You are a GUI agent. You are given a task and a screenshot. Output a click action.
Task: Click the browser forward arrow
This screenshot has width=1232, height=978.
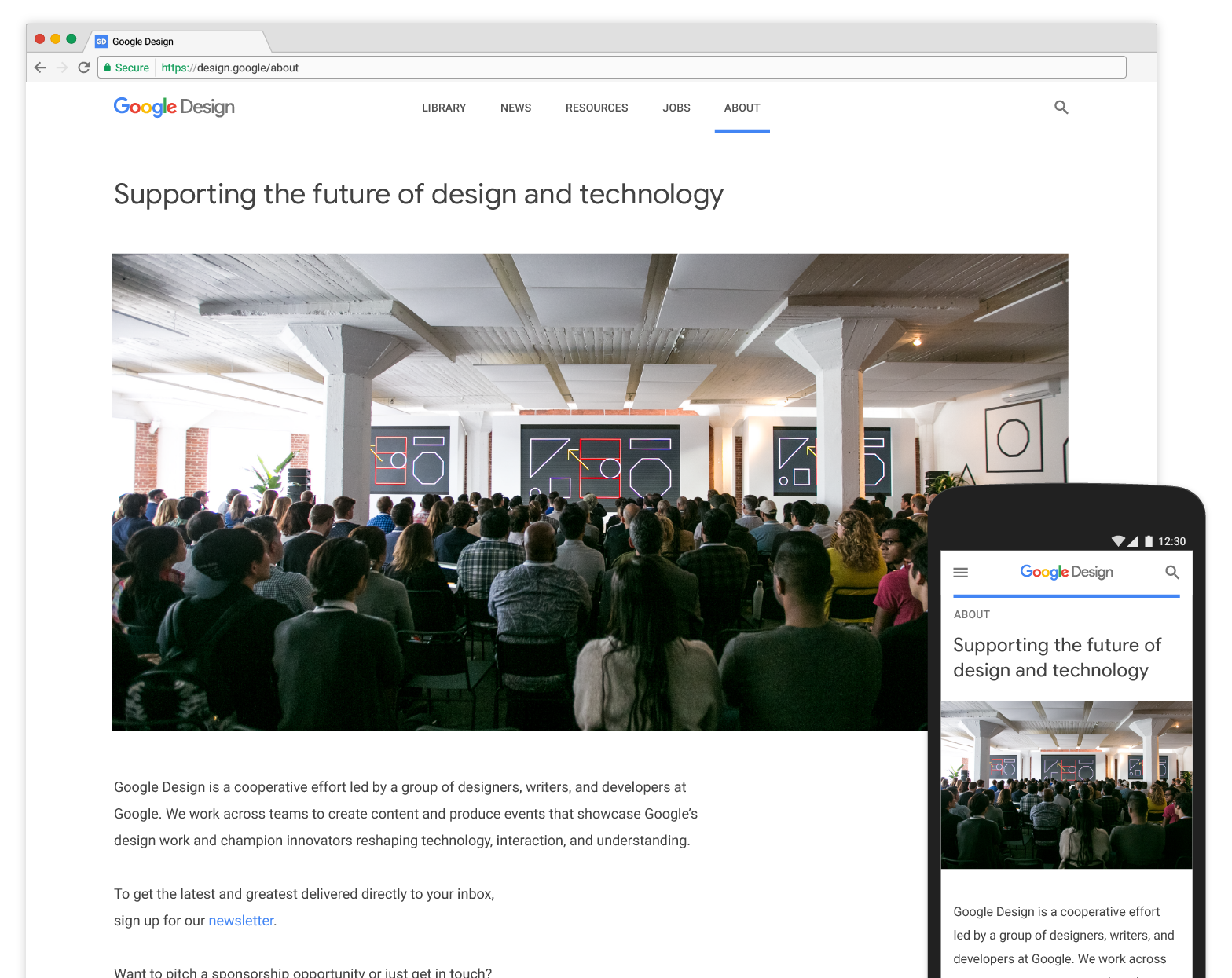click(x=62, y=68)
